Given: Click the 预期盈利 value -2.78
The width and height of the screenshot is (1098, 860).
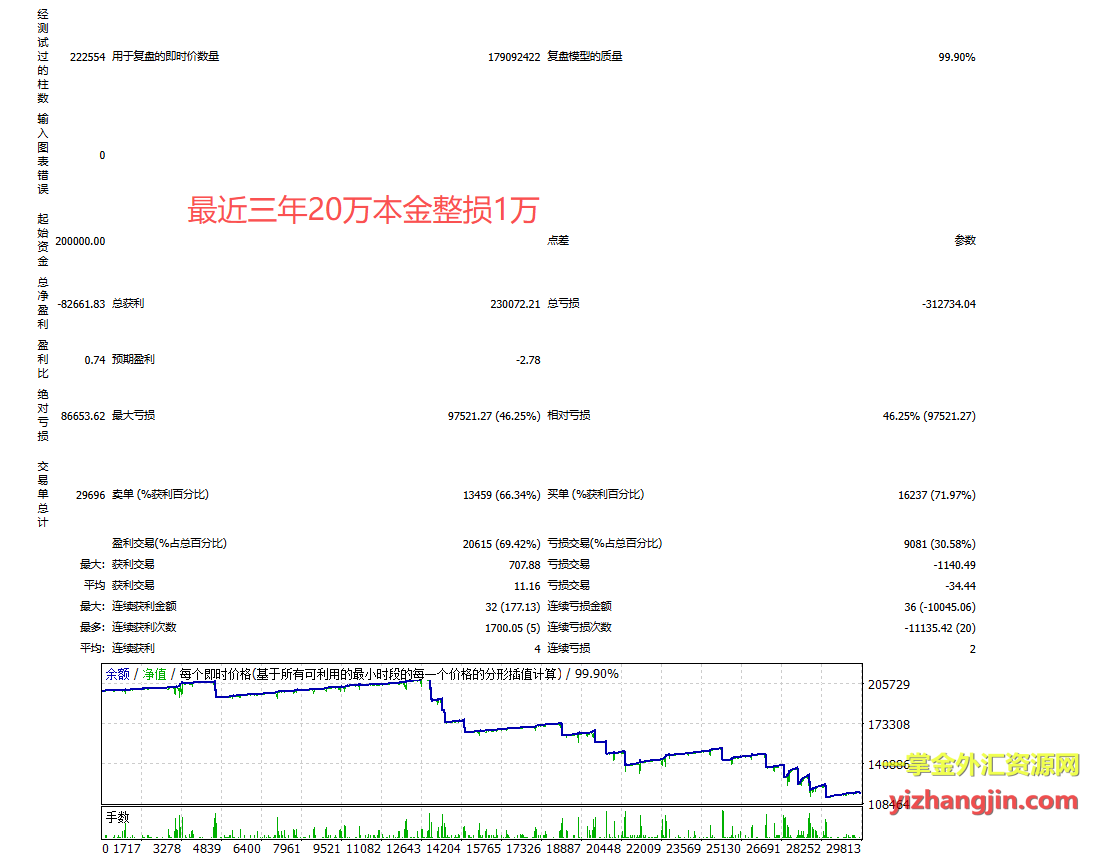Looking at the screenshot, I should click(527, 360).
